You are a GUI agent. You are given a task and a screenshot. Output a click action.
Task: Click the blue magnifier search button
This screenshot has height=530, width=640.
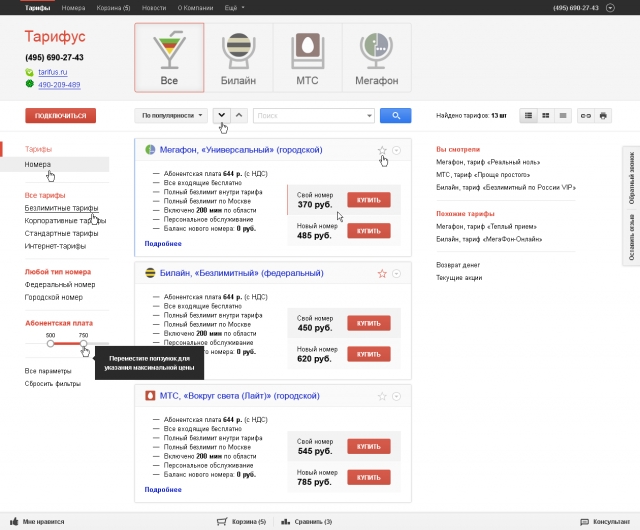tap(396, 116)
